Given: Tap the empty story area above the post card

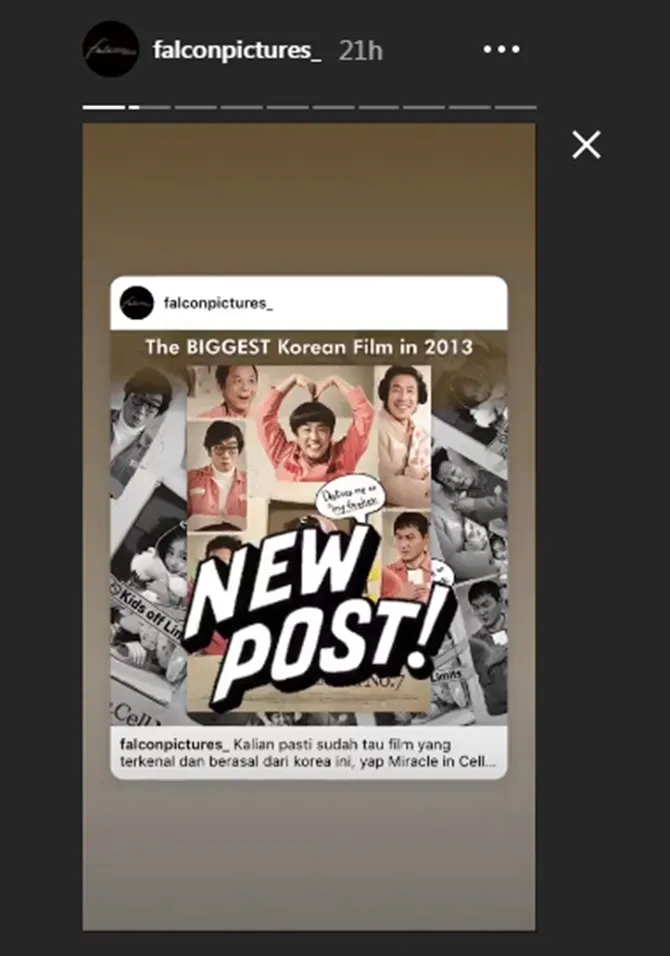Looking at the screenshot, I should [309, 199].
